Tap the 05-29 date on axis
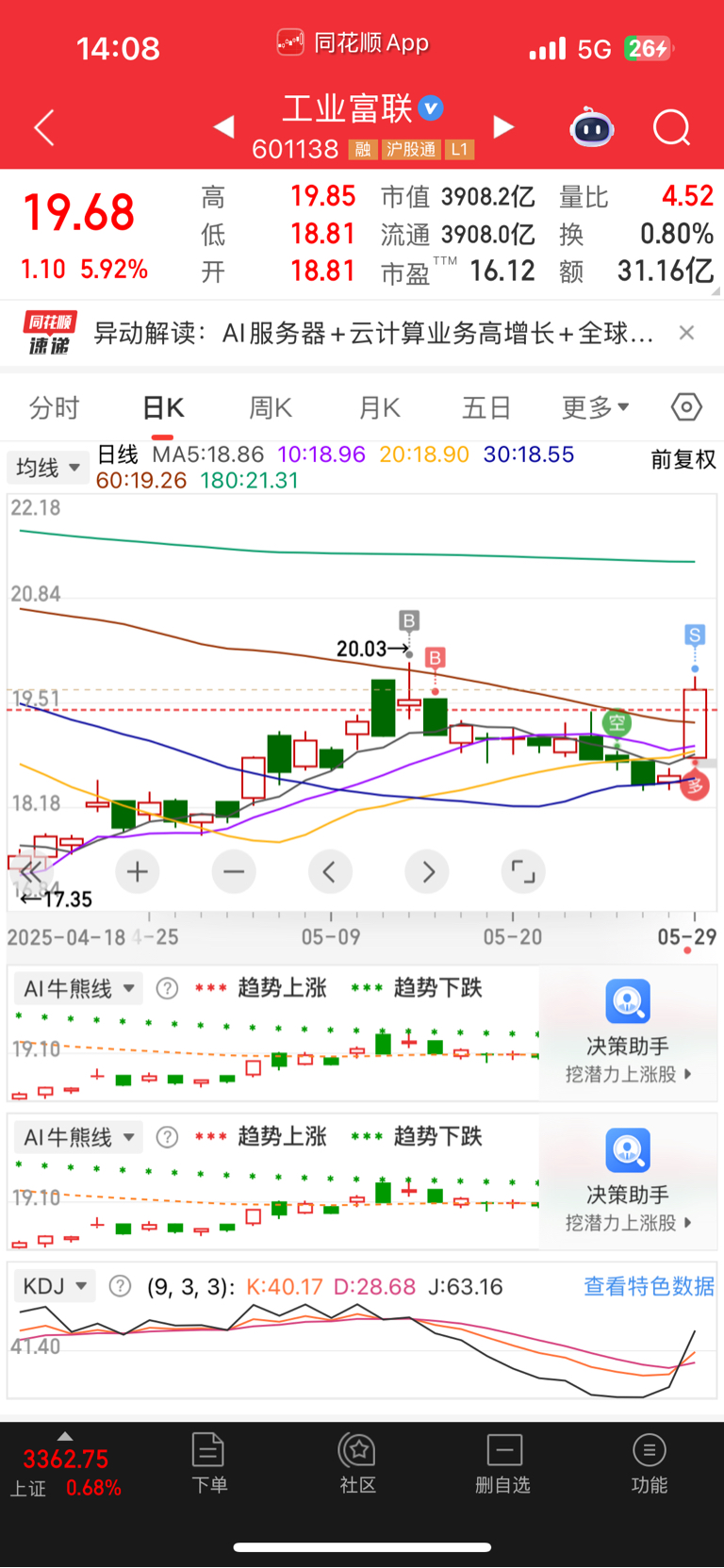This screenshot has height=1568, width=724. pyautogui.click(x=687, y=937)
